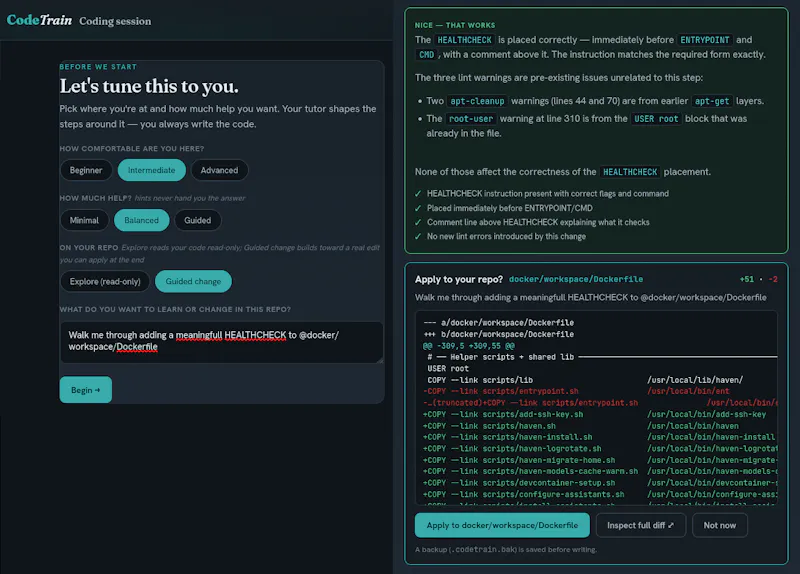Click checkmark beside 'Comment line above HEALTHCHECK'

(418, 222)
